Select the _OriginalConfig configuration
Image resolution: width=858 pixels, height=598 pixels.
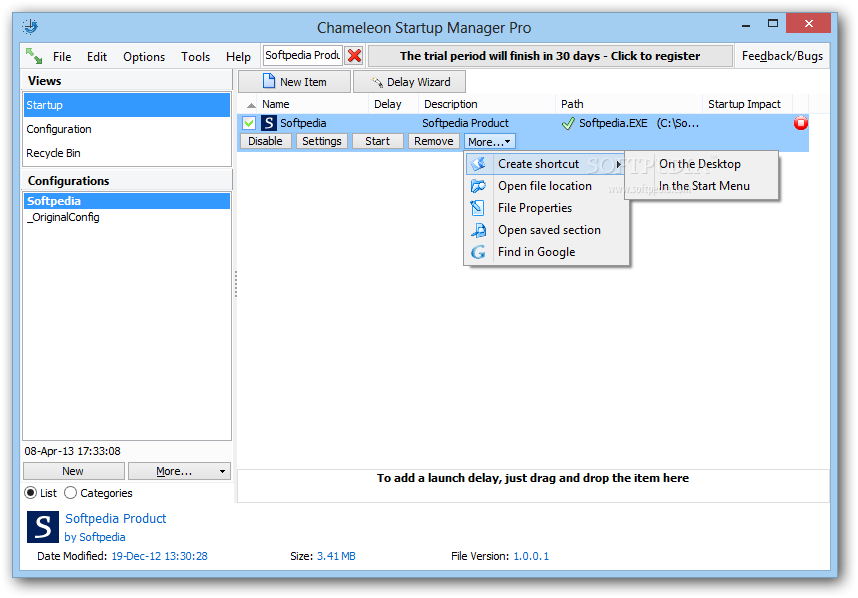click(x=127, y=217)
